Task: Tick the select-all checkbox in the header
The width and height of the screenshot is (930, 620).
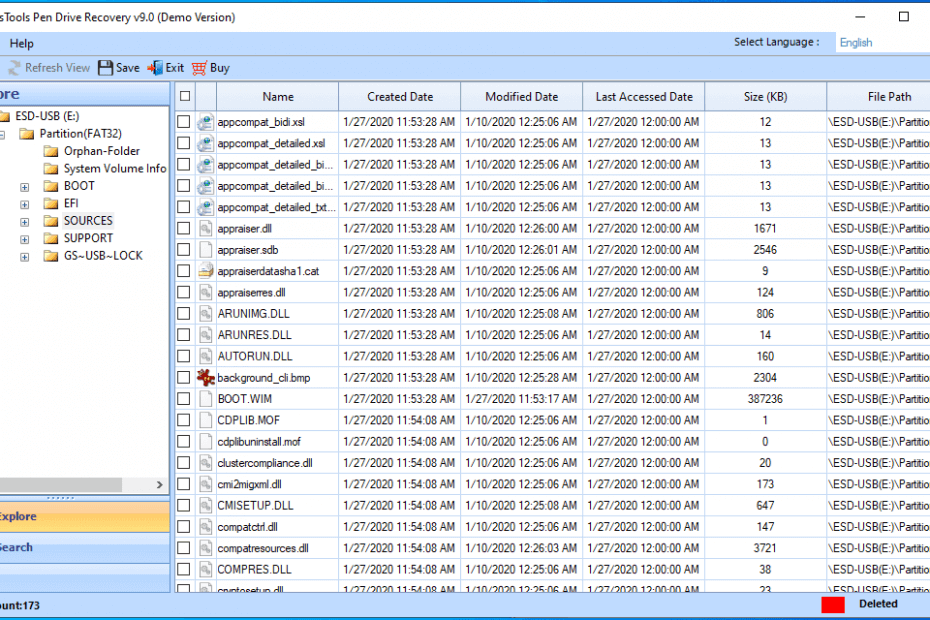Action: click(x=185, y=96)
